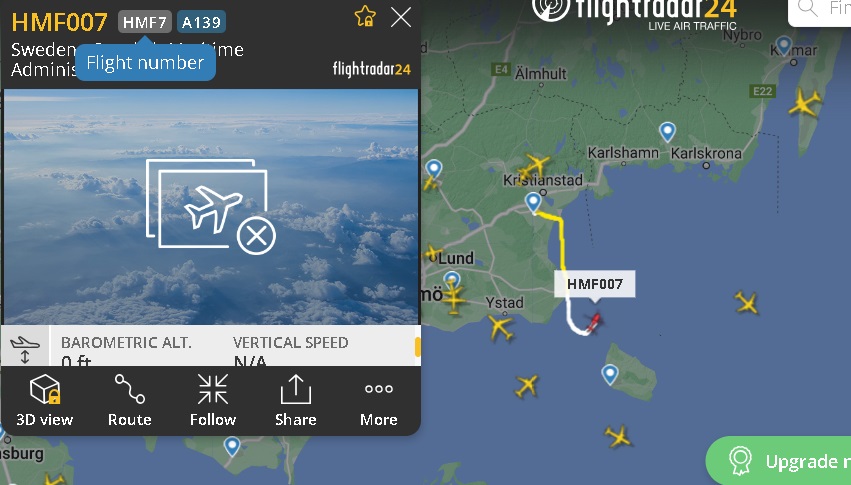Open the locked 3D view
Image resolution: width=851 pixels, height=485 pixels.
[x=45, y=401]
